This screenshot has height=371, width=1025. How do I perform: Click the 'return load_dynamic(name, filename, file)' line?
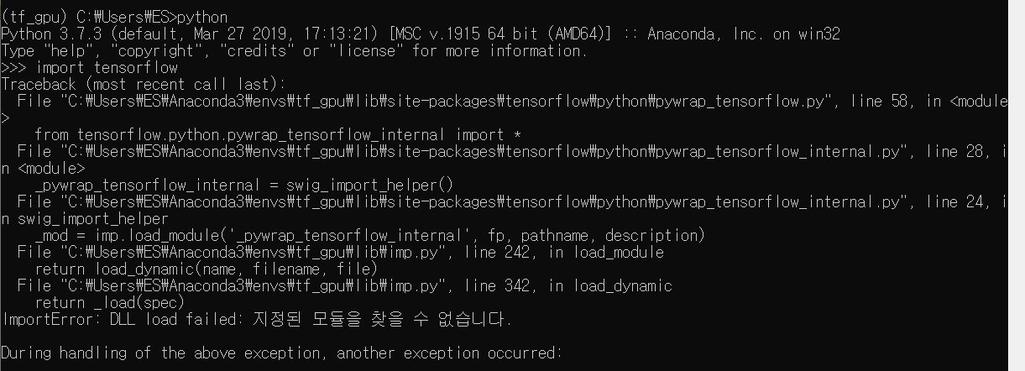207,269
